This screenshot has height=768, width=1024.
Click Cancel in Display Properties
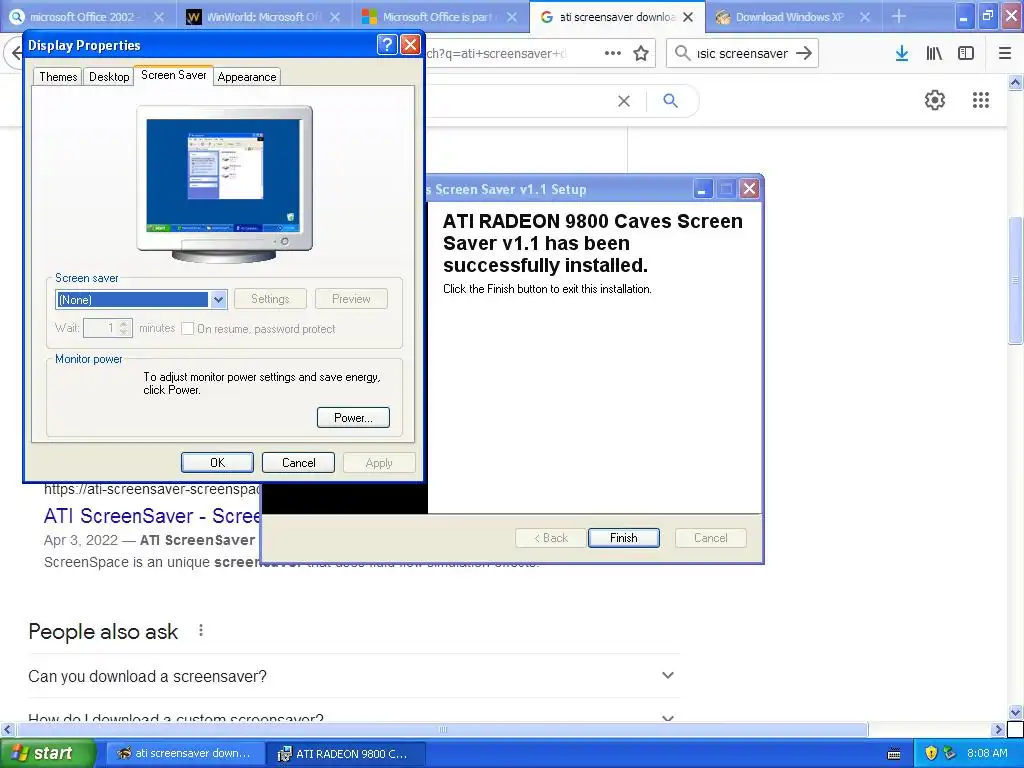point(298,462)
